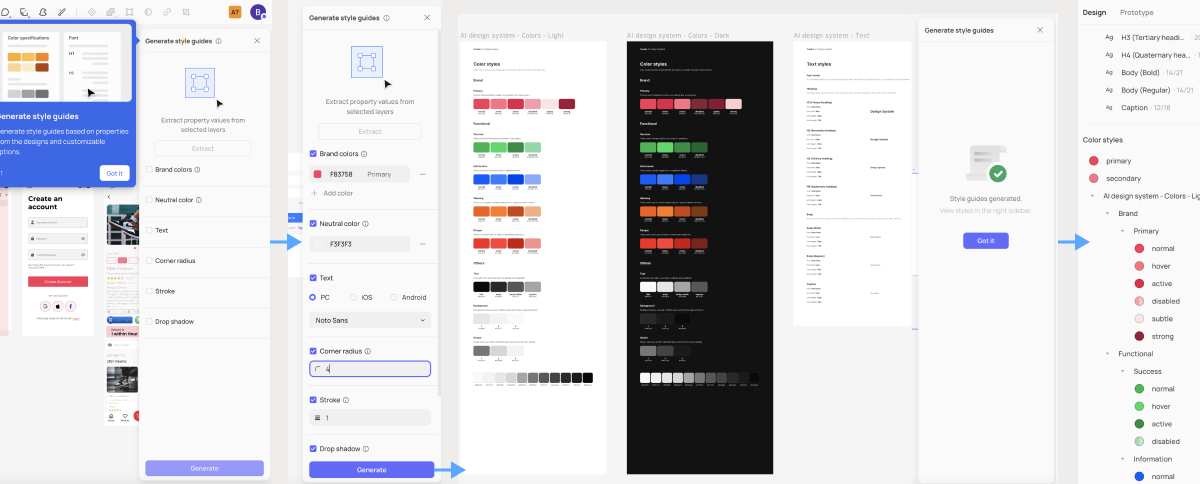Collapse the Functional group in Color styles
1200x484 pixels.
pyautogui.click(x=1107, y=354)
